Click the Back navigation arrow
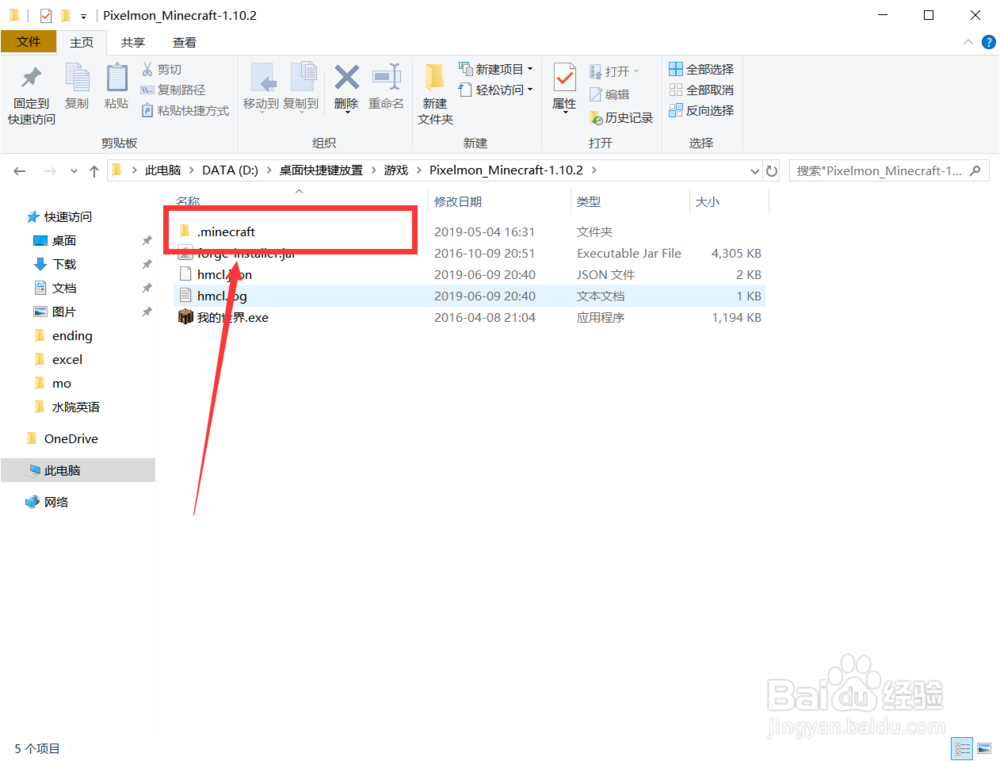Screen dimensions: 1000x761 pyautogui.click(x=20, y=171)
